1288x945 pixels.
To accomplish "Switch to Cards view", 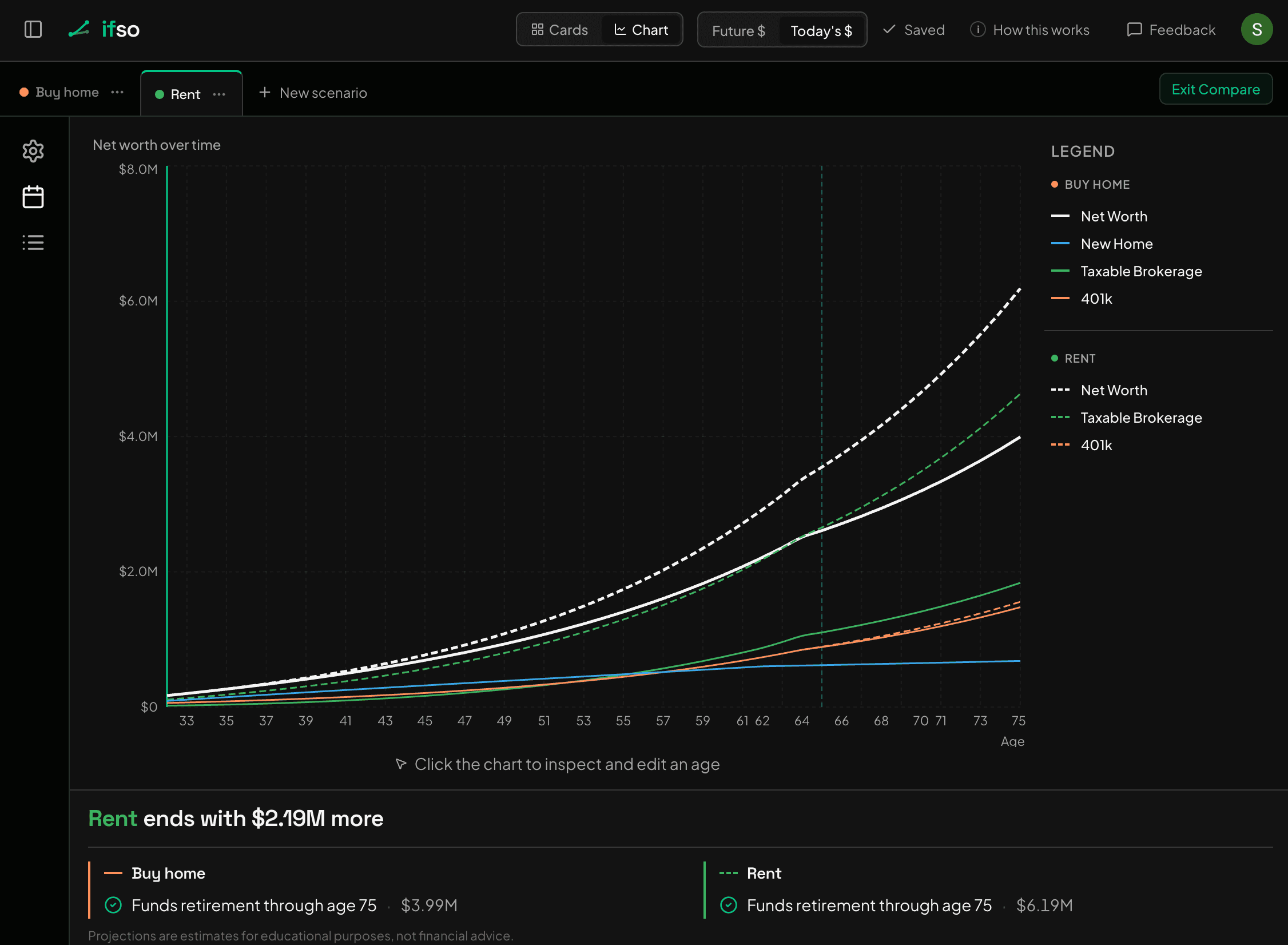I will [559, 30].
